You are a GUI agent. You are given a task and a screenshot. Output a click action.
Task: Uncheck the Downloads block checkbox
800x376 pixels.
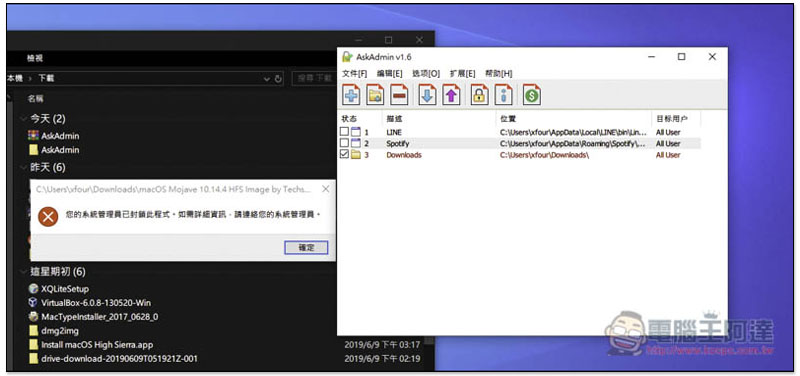tap(345, 155)
